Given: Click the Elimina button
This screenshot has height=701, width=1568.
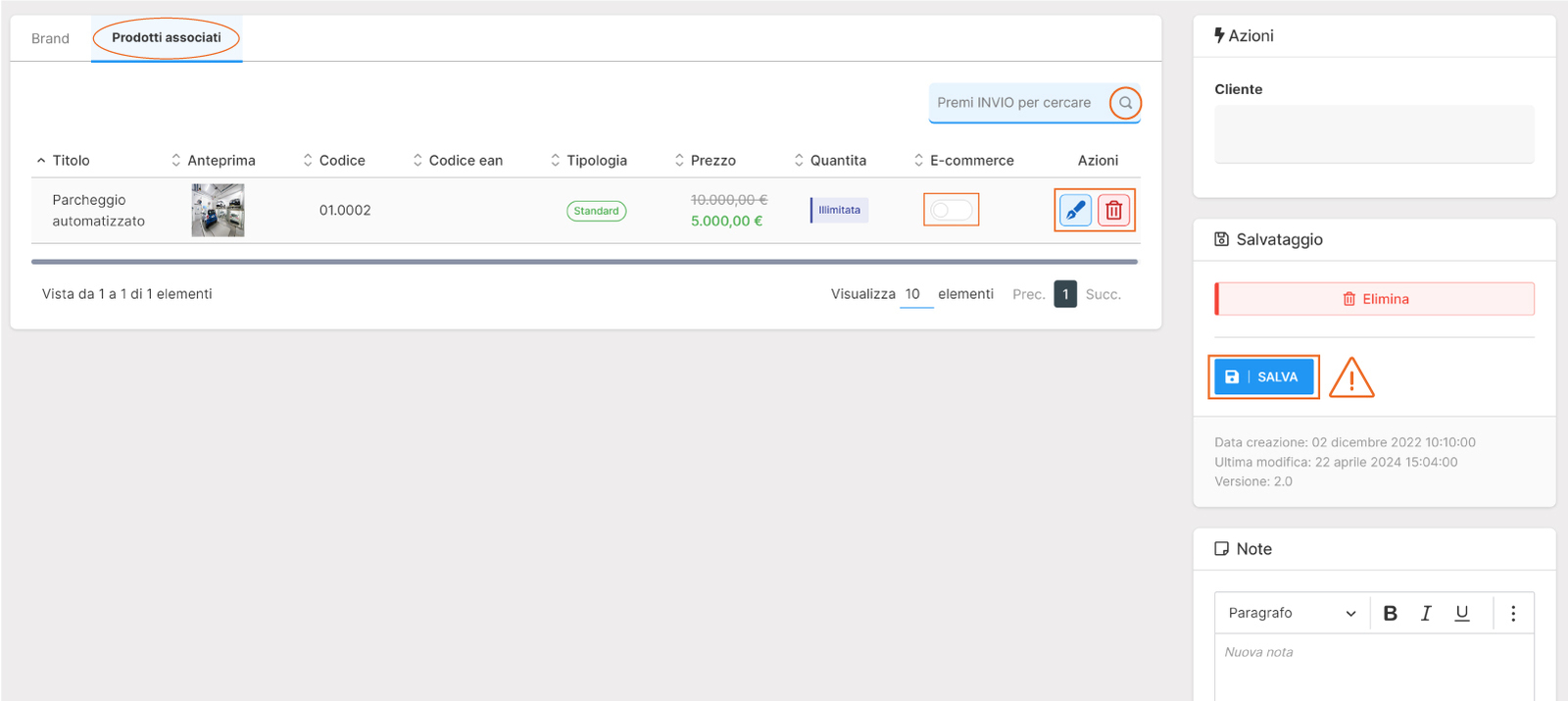Looking at the screenshot, I should (1374, 299).
